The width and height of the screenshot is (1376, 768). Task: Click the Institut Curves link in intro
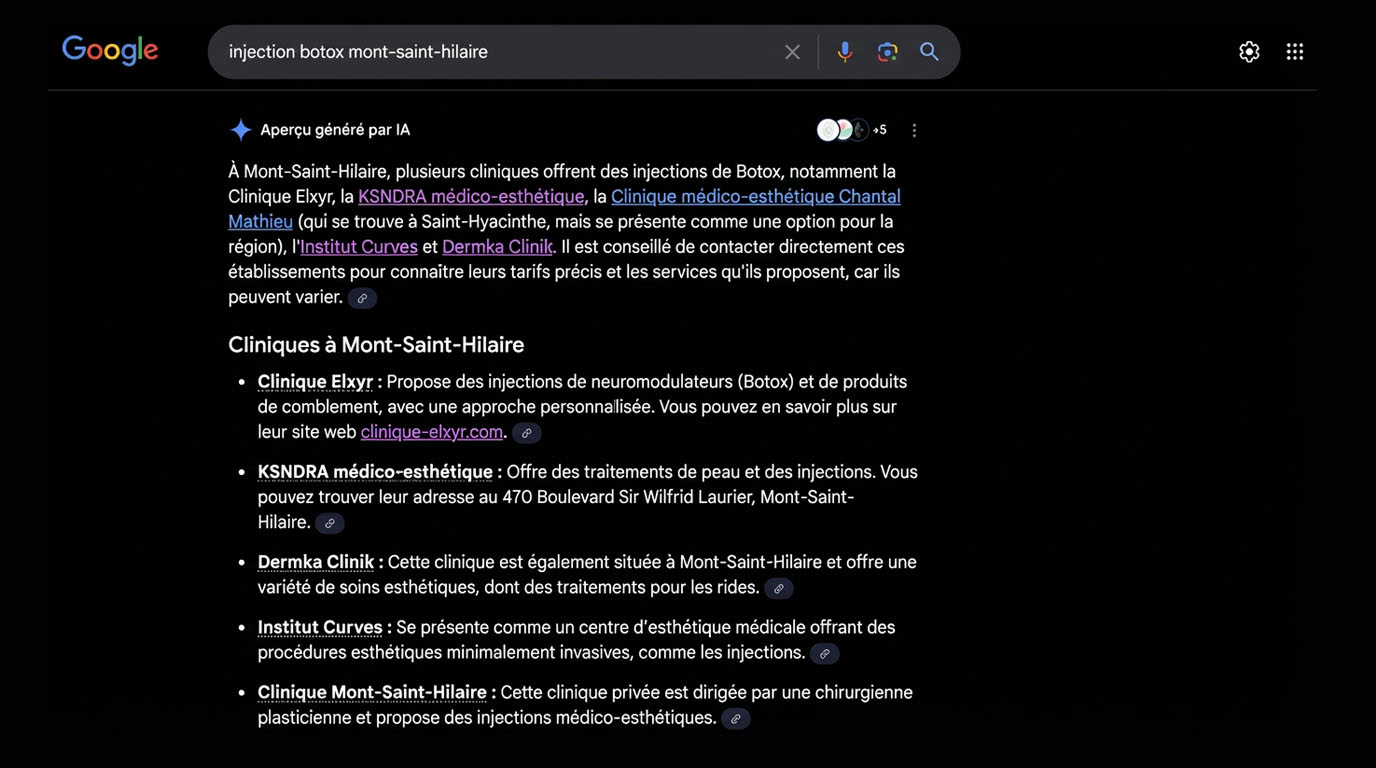coord(359,247)
